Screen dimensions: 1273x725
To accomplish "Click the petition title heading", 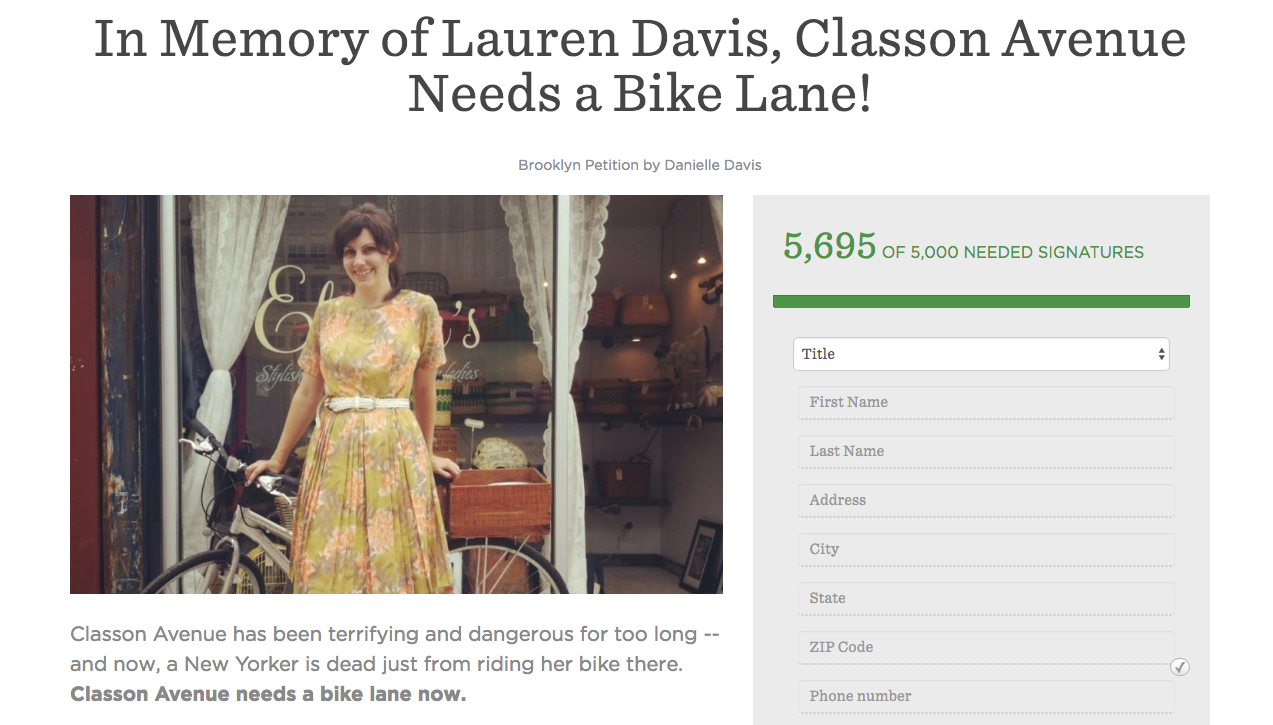I will (x=640, y=66).
